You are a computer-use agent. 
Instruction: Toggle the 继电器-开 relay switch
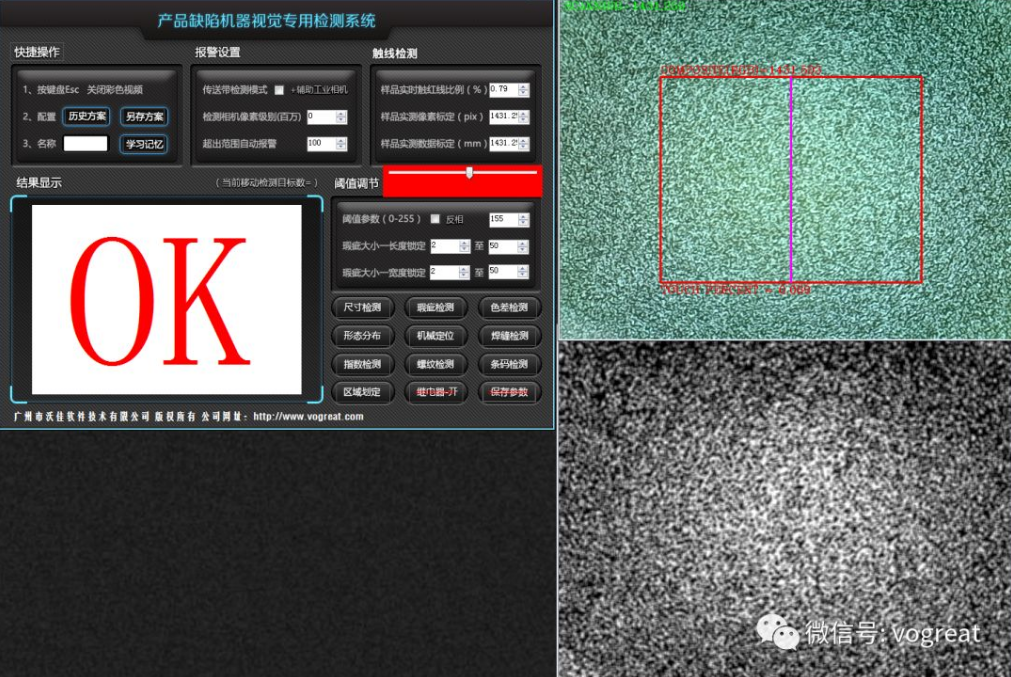tap(436, 392)
